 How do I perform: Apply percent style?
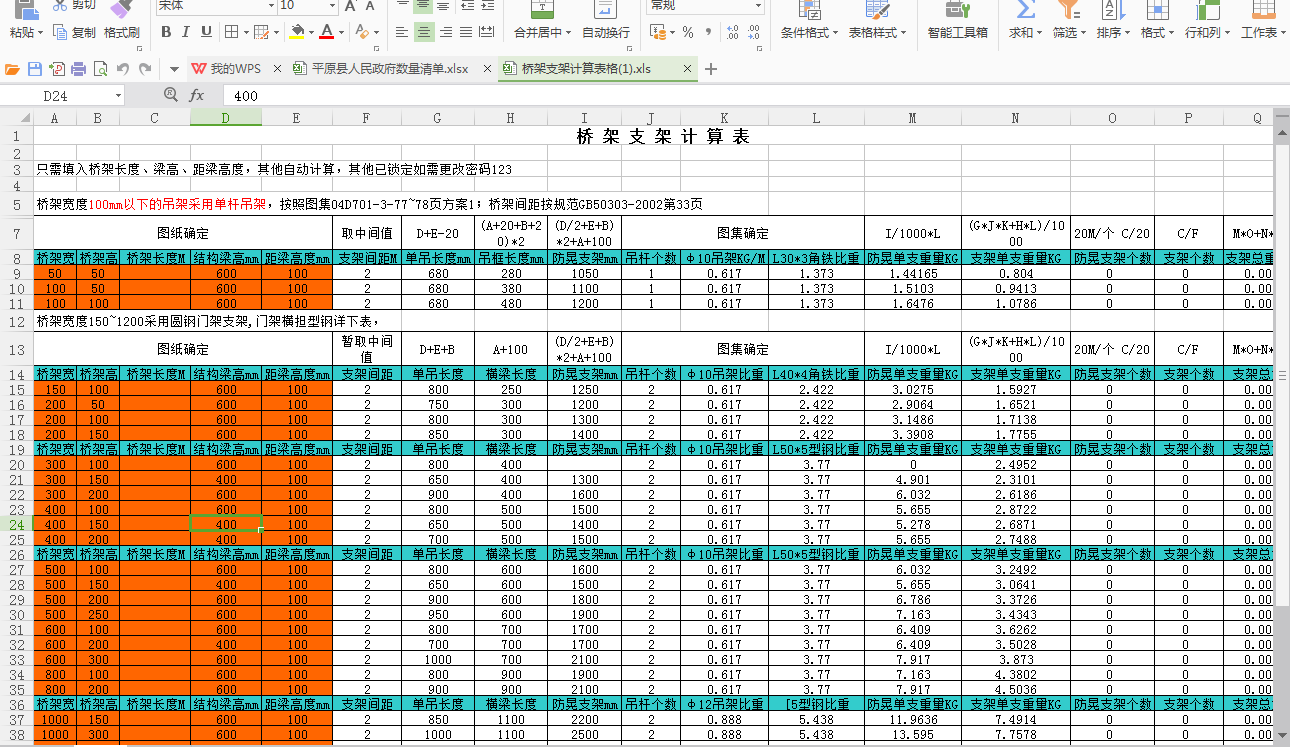tap(688, 32)
